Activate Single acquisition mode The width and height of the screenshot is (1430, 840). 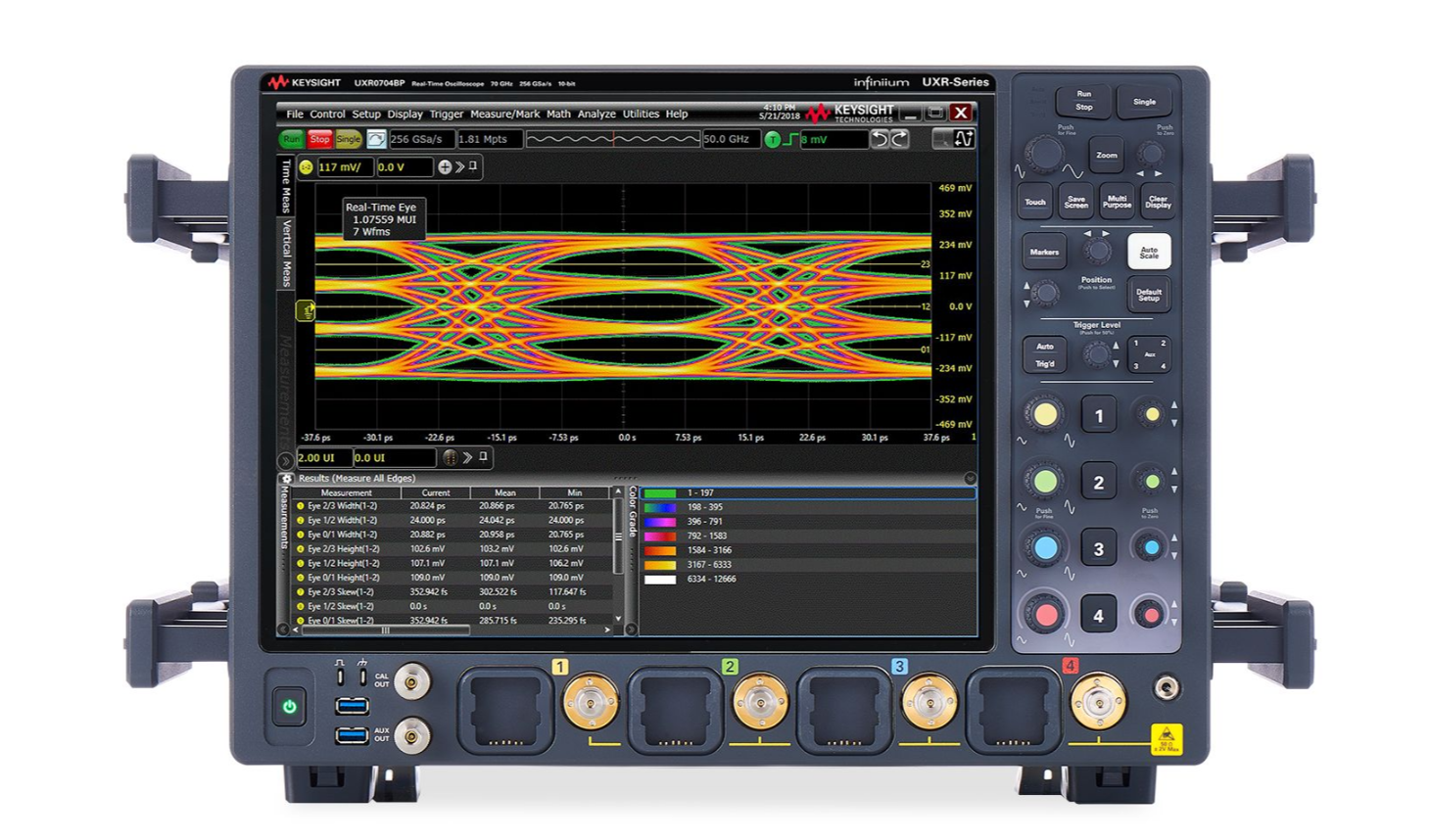click(x=1144, y=101)
